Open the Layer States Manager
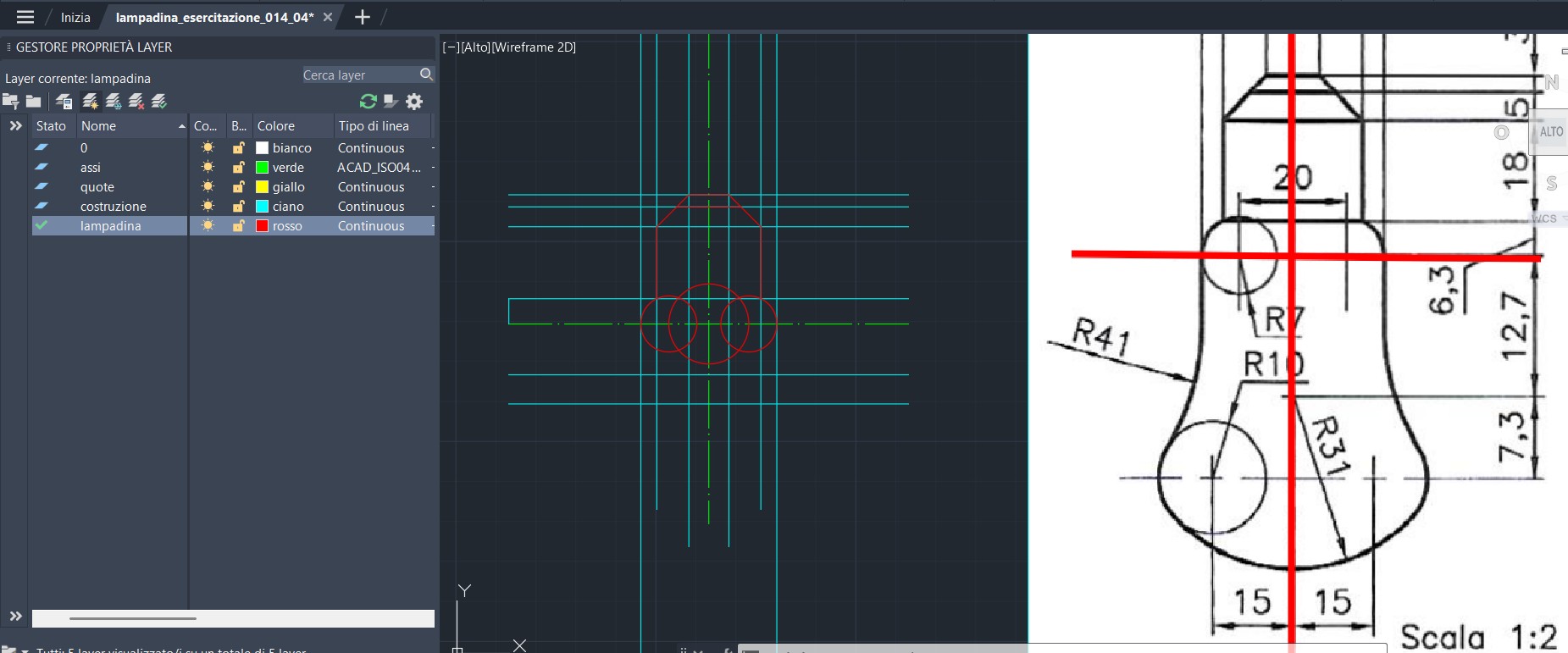This screenshot has height=653, width=1568. click(x=64, y=102)
